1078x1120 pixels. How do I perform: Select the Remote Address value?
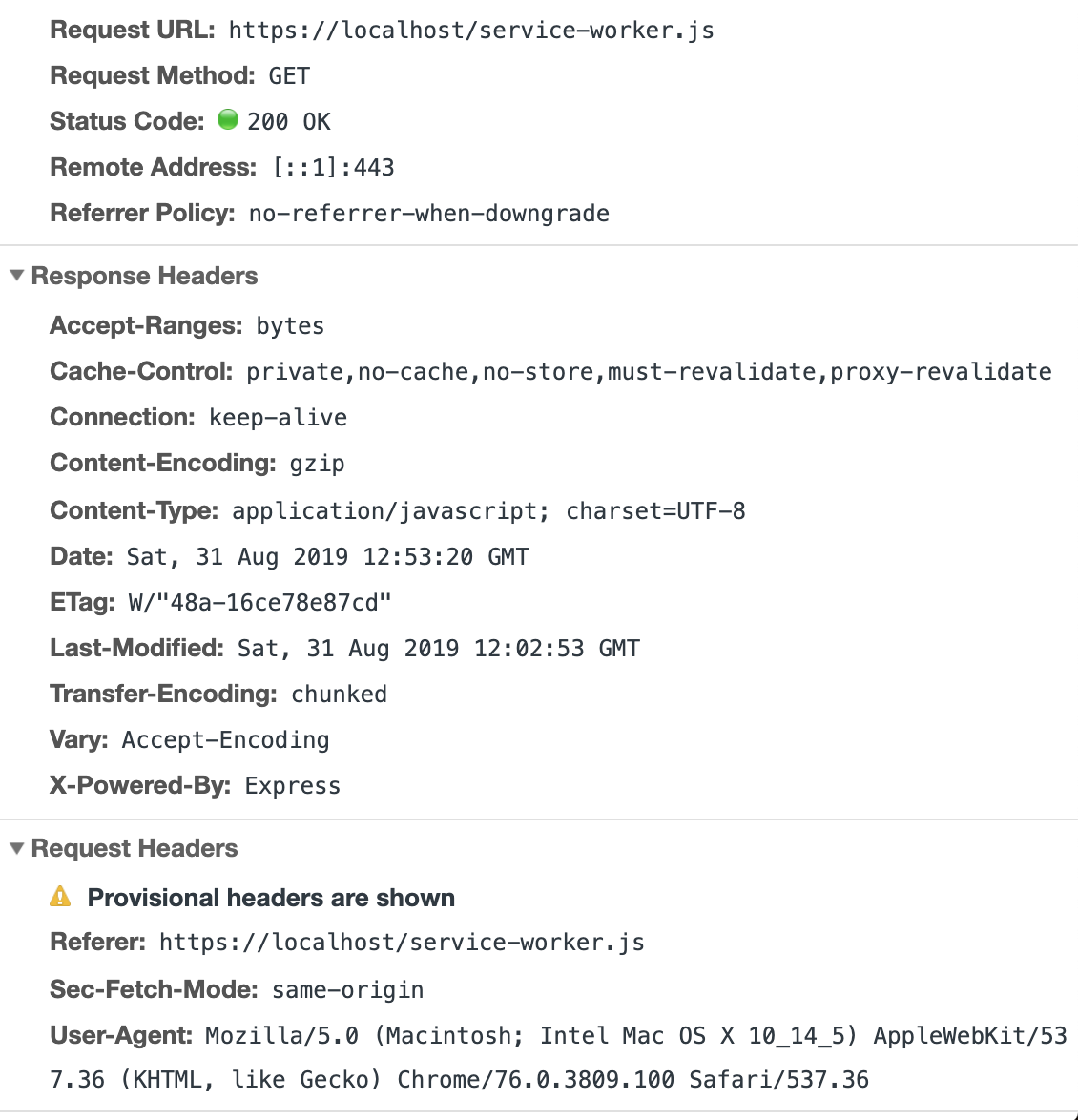[x=333, y=168]
